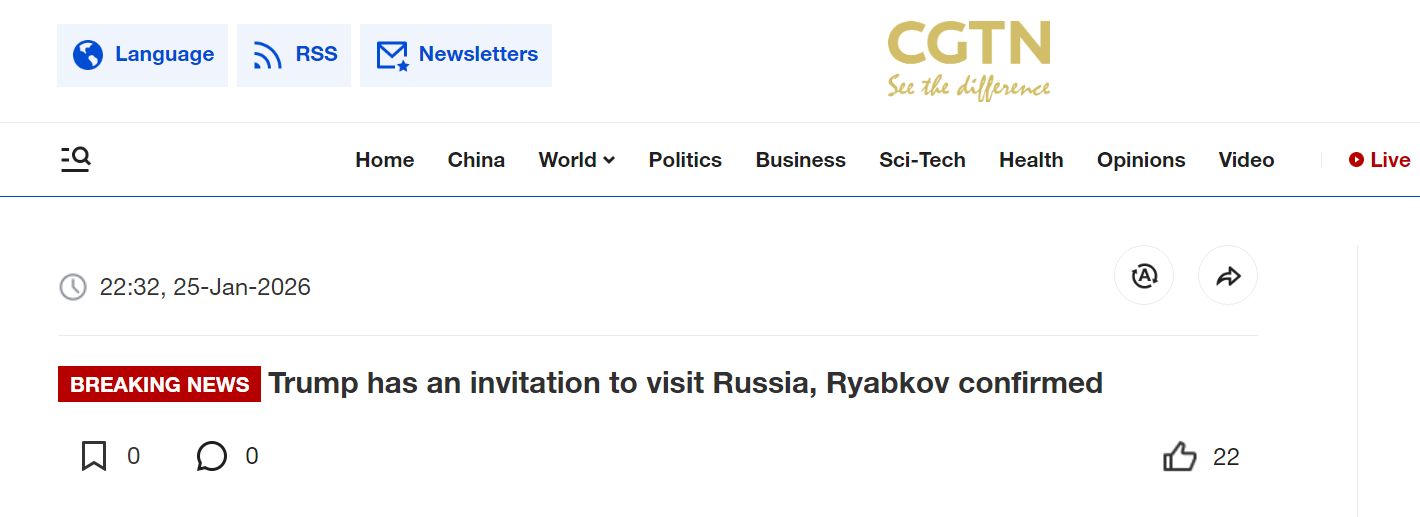Open the menu search hamburger icon
This screenshot has width=1420, height=517.
click(x=75, y=159)
